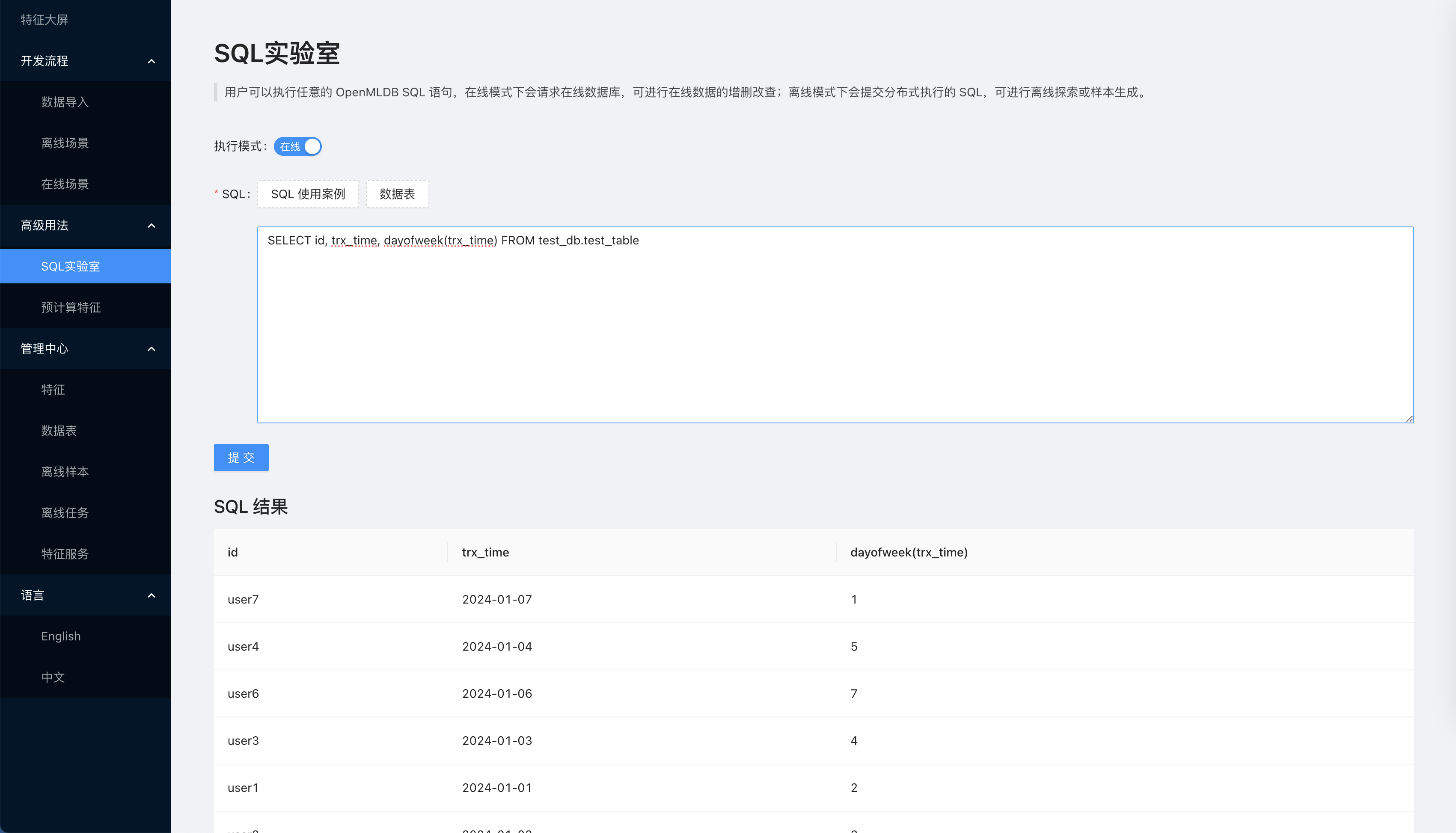Screen dimensions: 1456x833
Task: Click the trx_time column header
Action: [642, 552]
